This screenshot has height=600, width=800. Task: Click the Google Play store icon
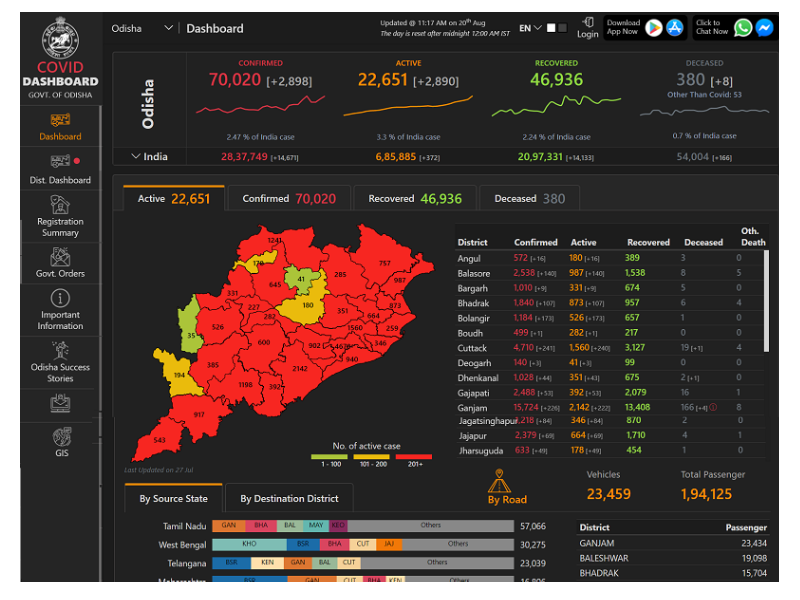click(x=653, y=28)
